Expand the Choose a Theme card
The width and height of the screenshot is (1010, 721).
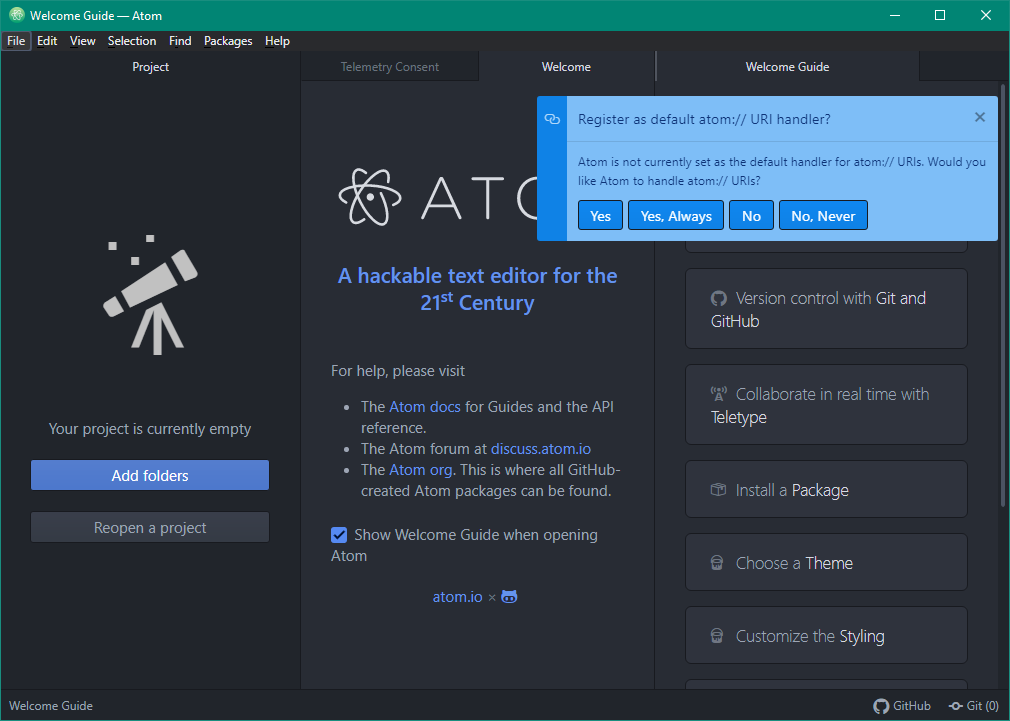[x=826, y=562]
